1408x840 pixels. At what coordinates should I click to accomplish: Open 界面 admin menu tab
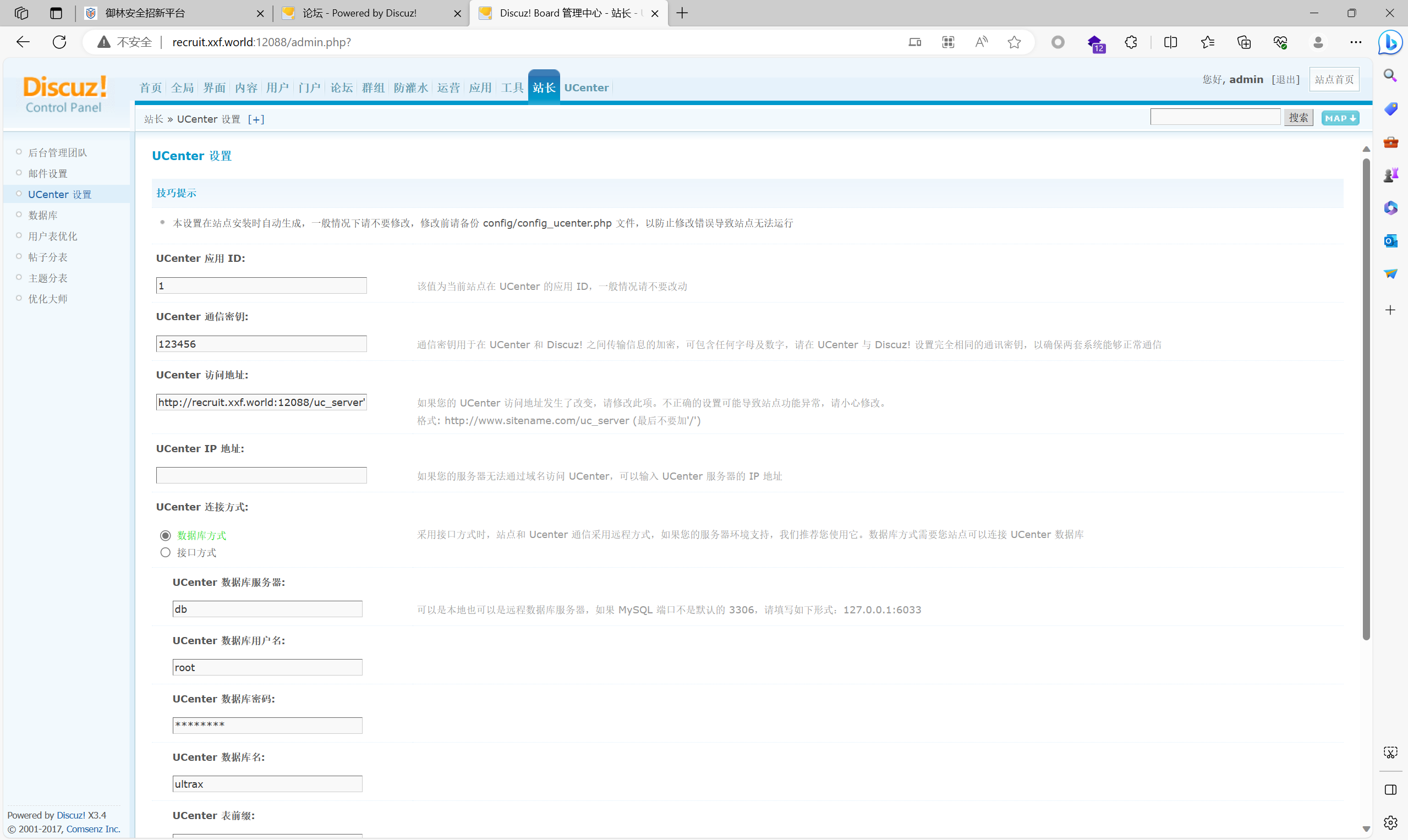point(215,87)
